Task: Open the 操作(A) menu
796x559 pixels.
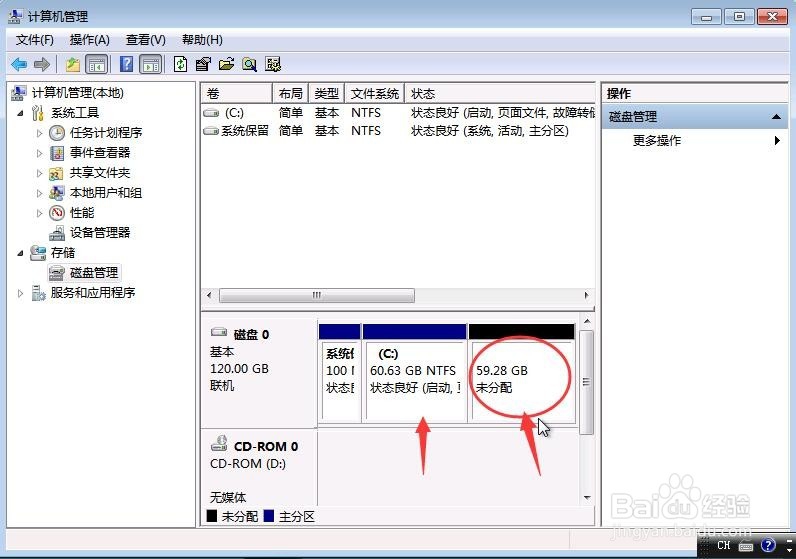Action: pyautogui.click(x=89, y=40)
